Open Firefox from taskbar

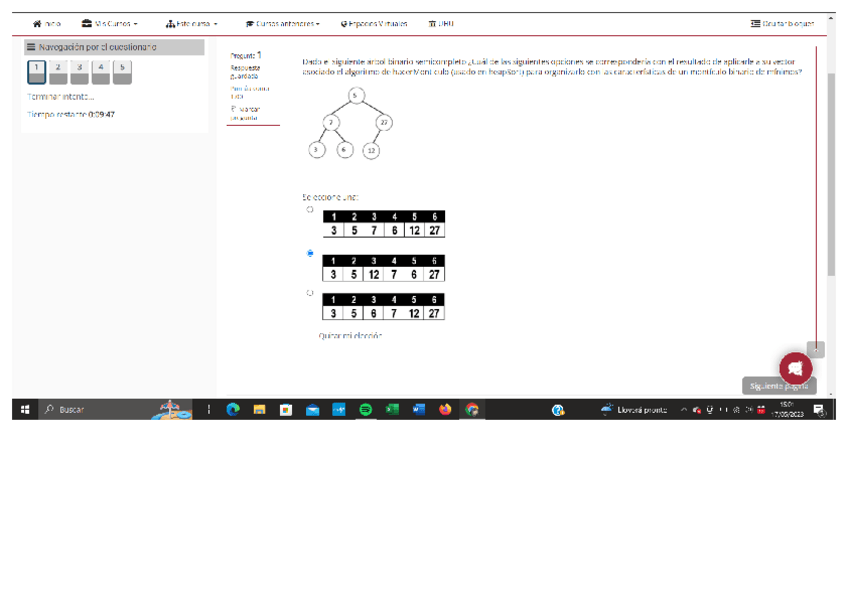(445, 410)
